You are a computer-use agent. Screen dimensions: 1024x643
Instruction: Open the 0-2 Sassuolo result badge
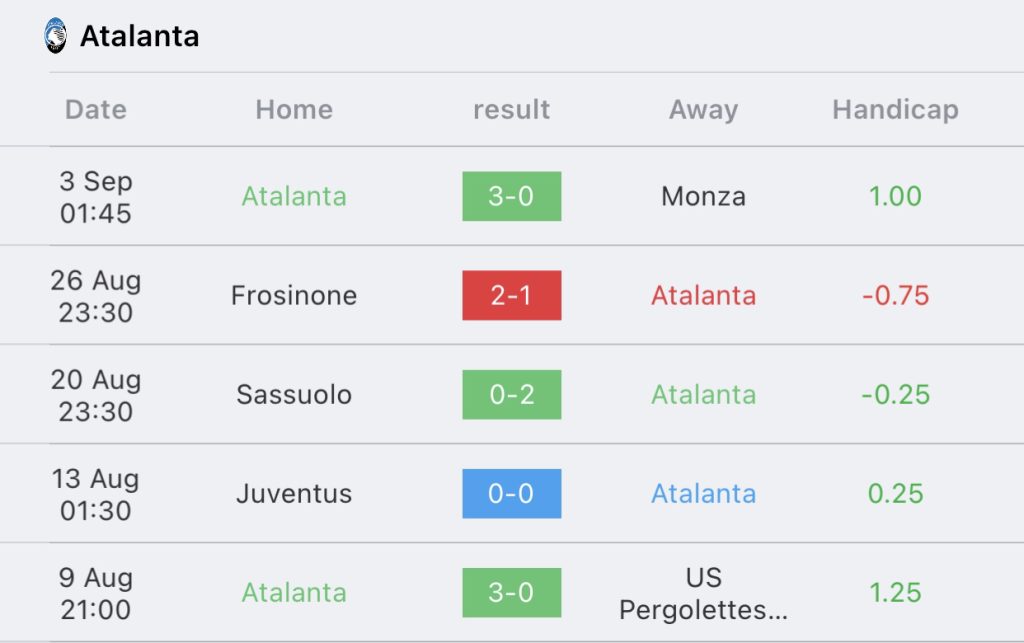pyautogui.click(x=511, y=394)
